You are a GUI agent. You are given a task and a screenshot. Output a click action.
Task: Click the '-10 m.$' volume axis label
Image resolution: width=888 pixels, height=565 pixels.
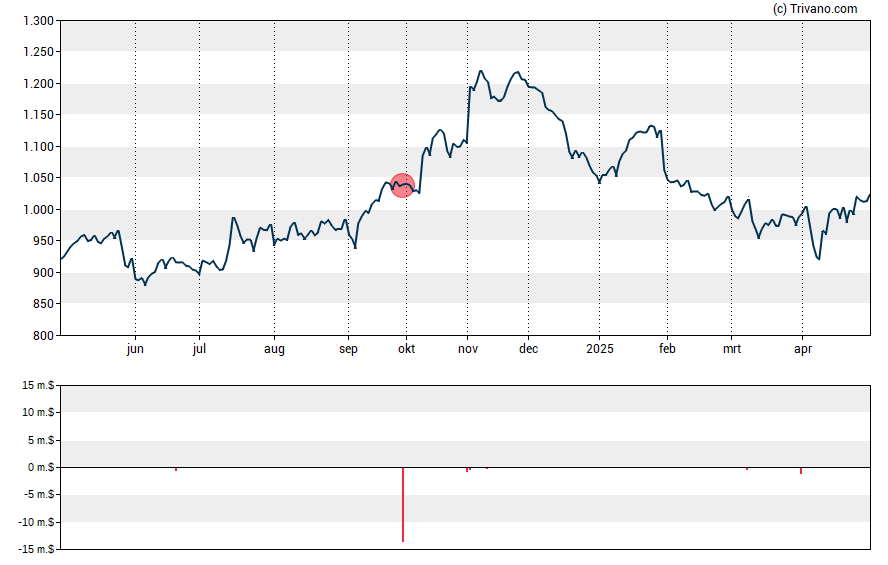click(36, 522)
